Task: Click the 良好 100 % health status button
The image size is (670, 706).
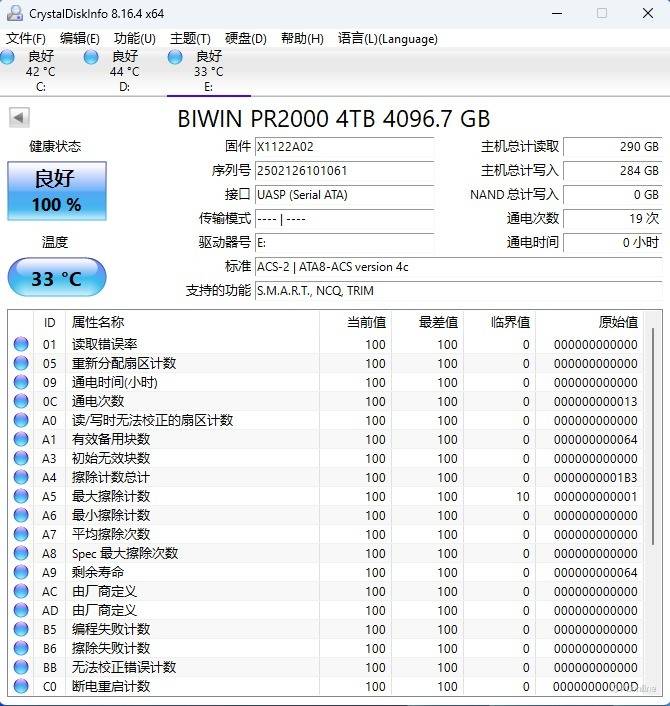Action: pos(56,191)
